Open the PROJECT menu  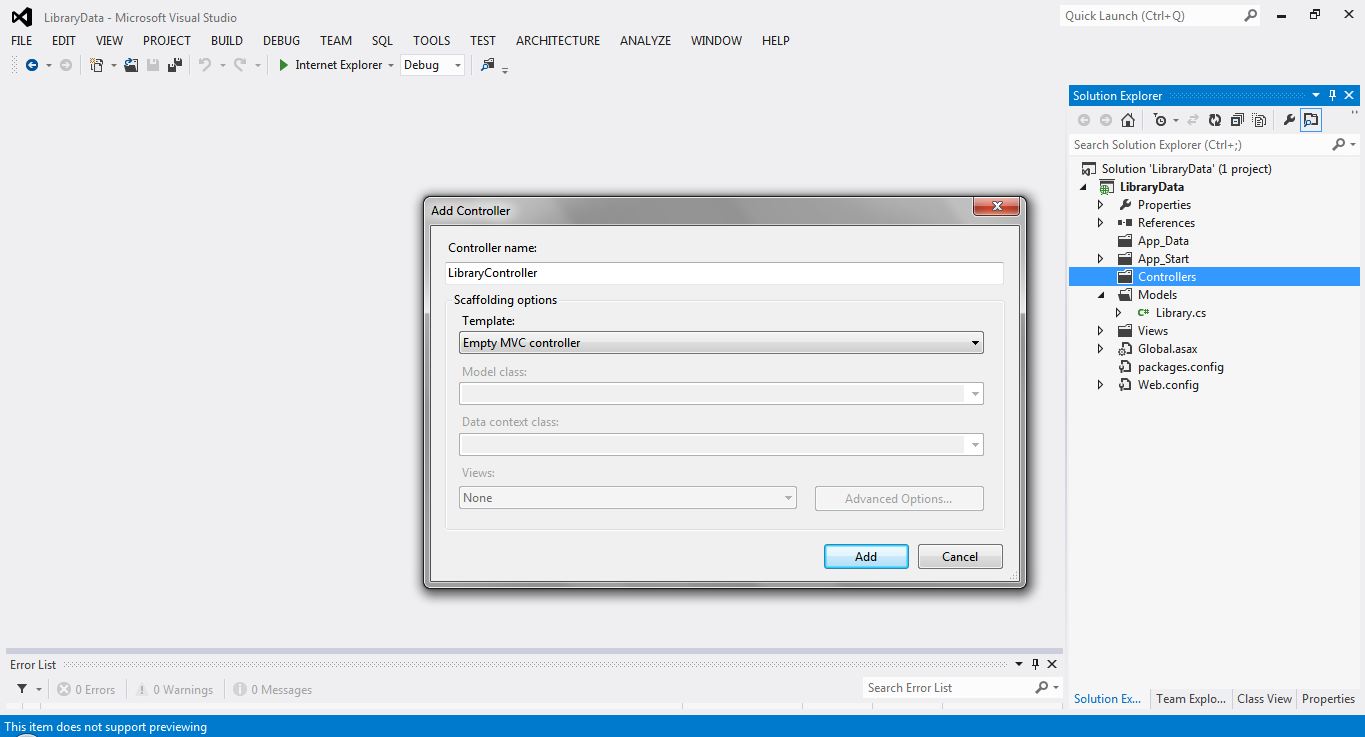point(167,41)
